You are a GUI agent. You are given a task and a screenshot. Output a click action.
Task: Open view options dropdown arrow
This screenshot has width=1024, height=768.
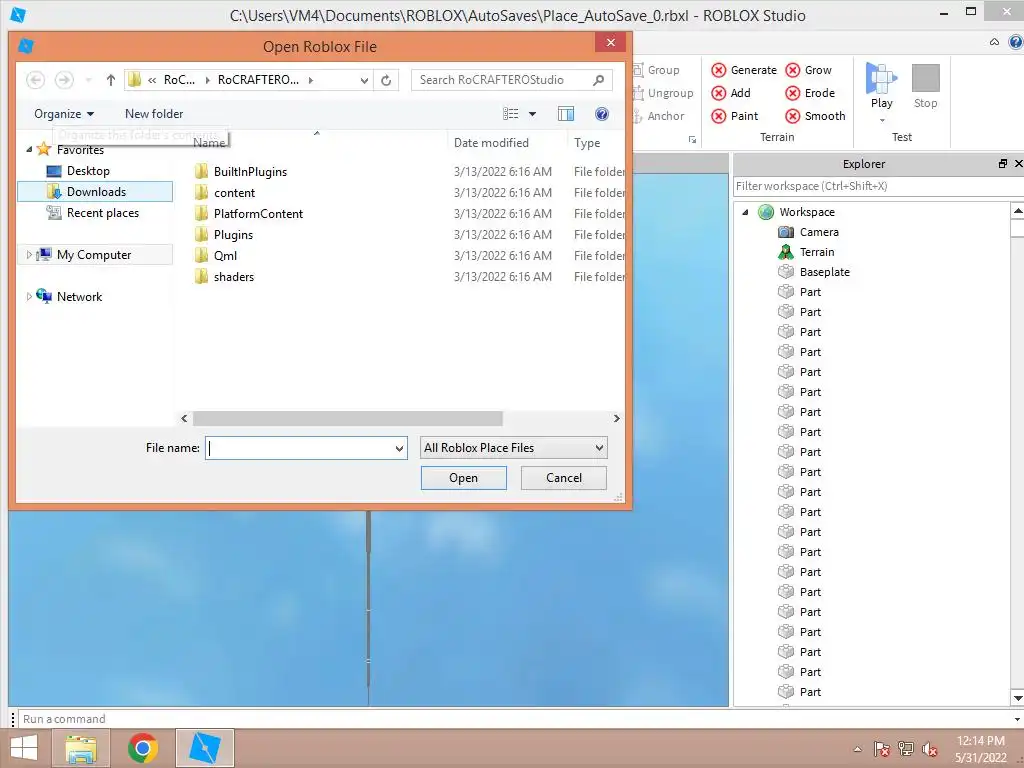(532, 114)
